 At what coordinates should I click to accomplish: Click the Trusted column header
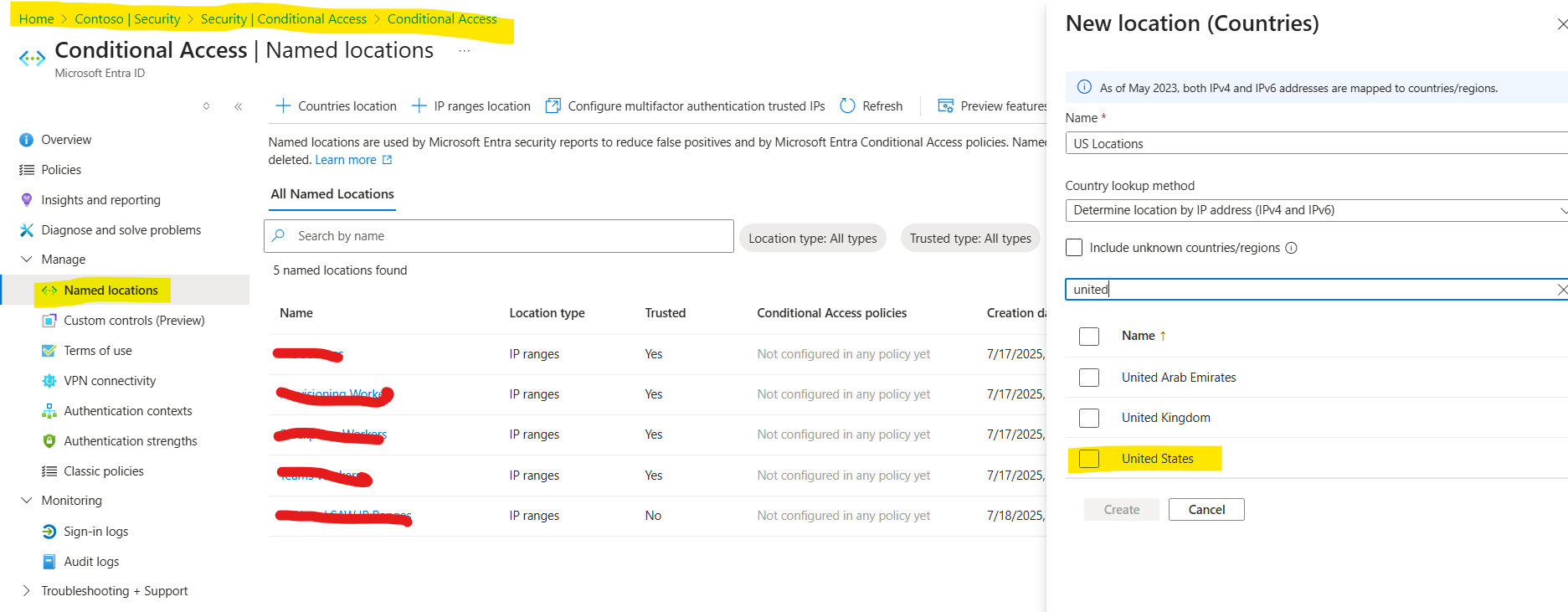(x=666, y=313)
